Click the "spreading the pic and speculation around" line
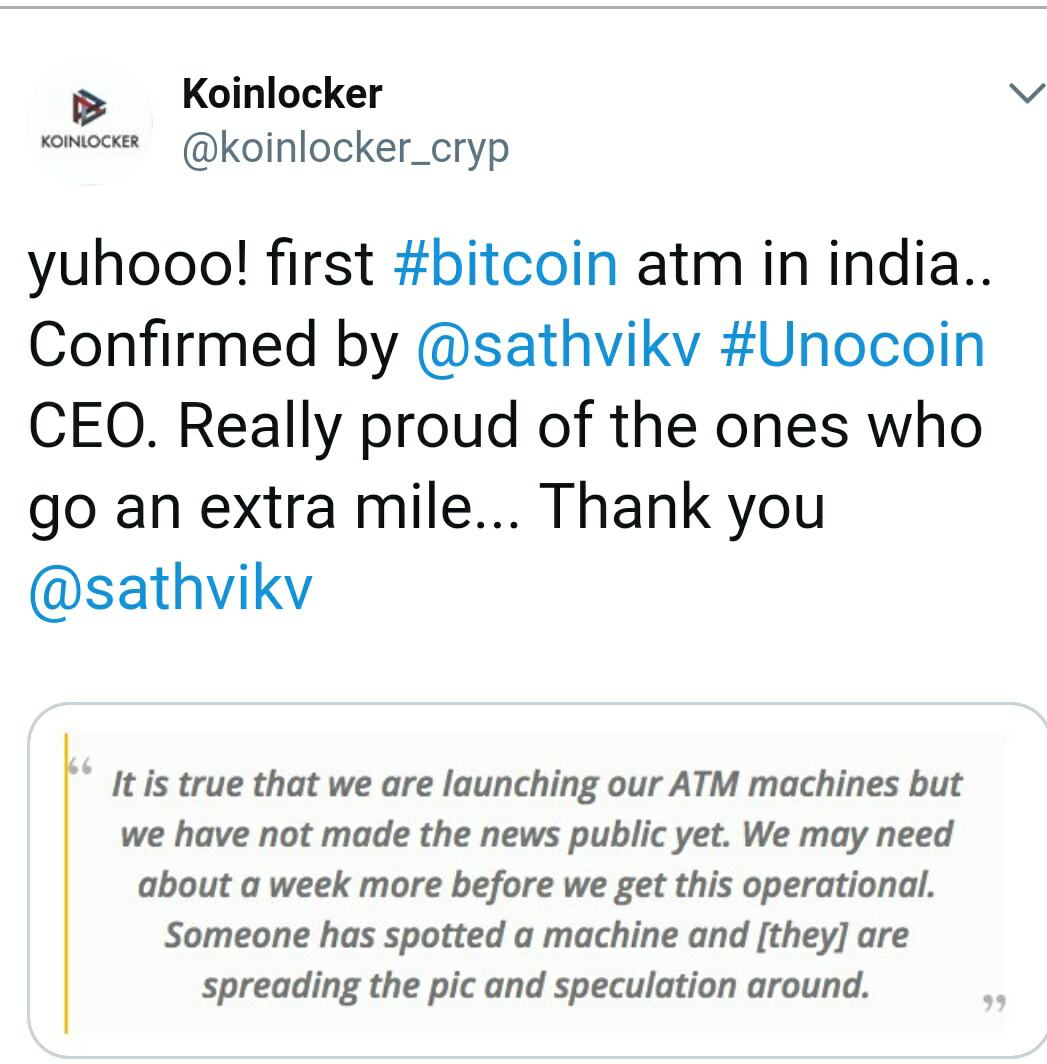The image size is (1047, 1064). pyautogui.click(x=535, y=986)
